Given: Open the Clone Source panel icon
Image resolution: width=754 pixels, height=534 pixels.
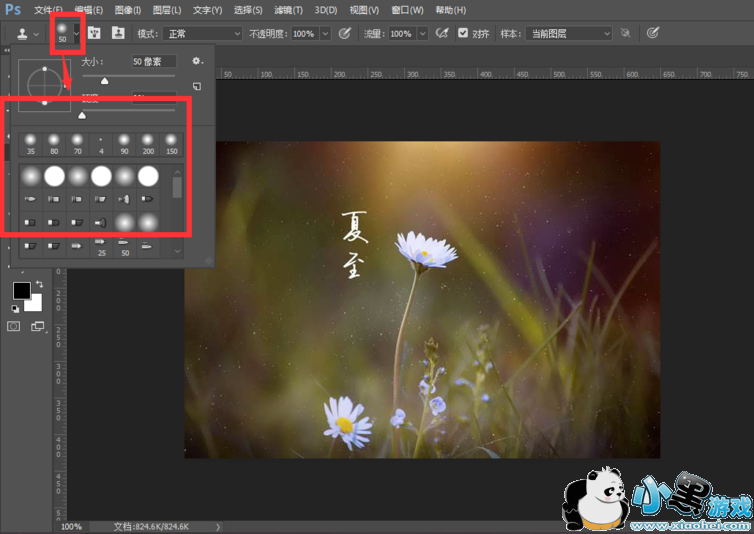Looking at the screenshot, I should tap(119, 33).
